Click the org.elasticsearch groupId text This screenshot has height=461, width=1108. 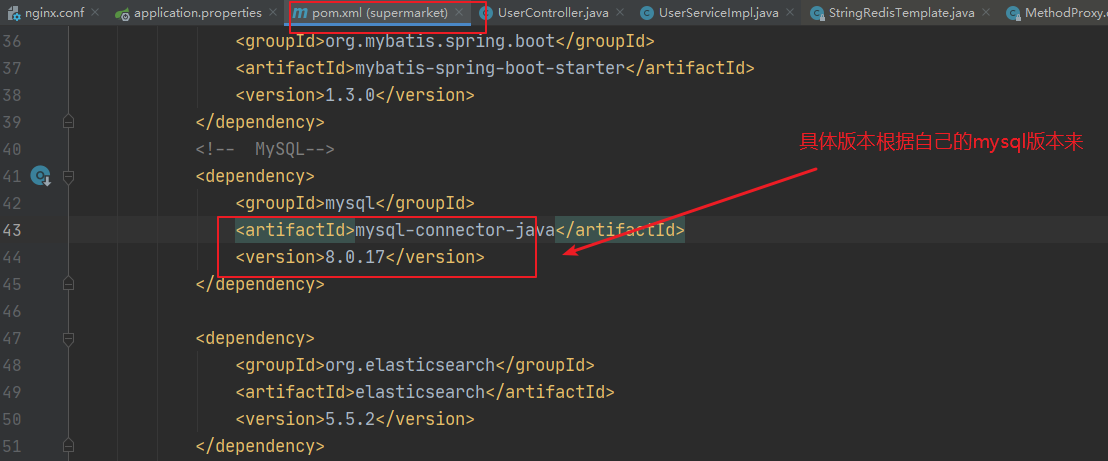click(x=410, y=365)
